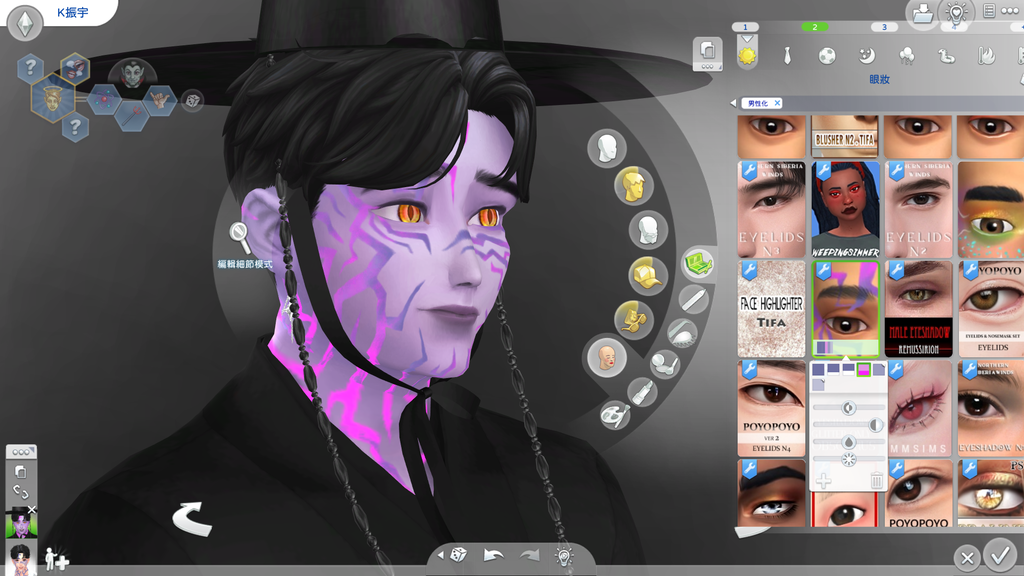Expand the everyday outfit arrow above the sun
This screenshot has width=1024, height=576.
tap(746, 40)
